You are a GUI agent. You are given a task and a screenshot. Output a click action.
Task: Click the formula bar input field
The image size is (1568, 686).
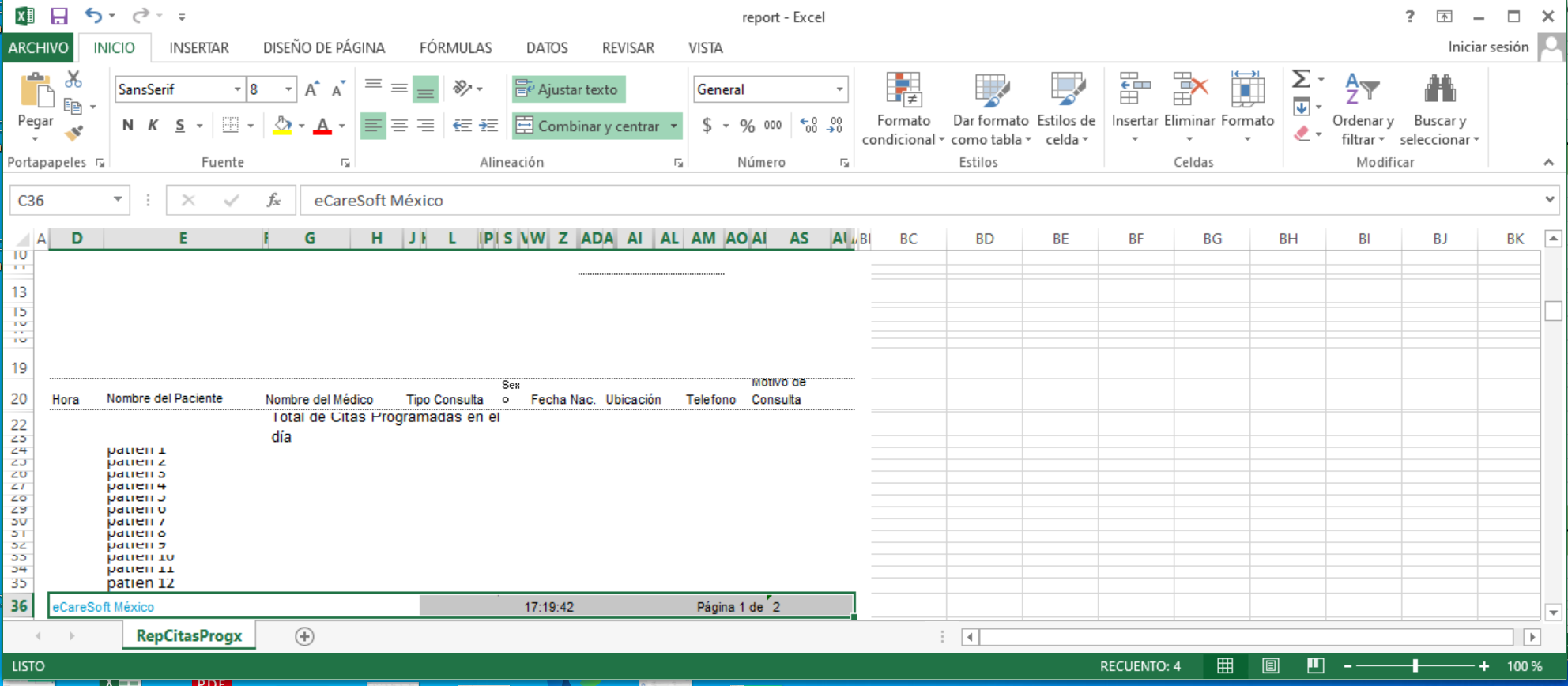921,200
